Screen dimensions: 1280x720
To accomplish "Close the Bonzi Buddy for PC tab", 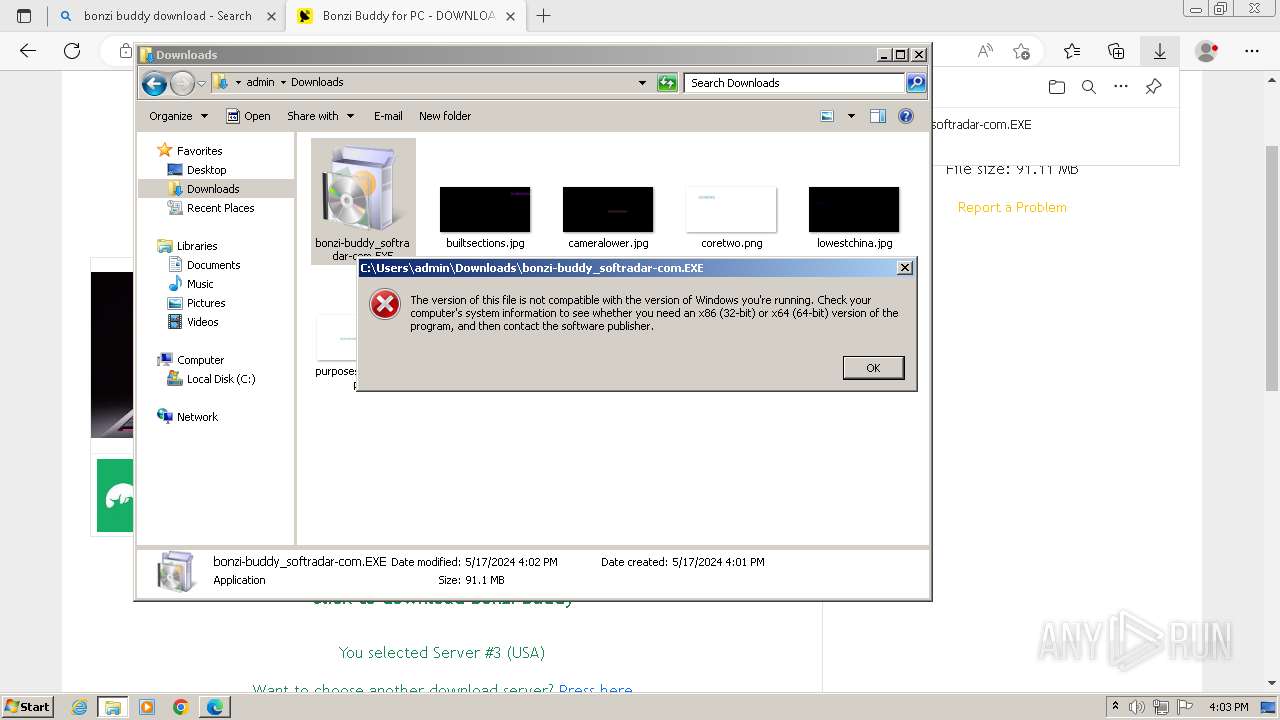I will coord(510,16).
